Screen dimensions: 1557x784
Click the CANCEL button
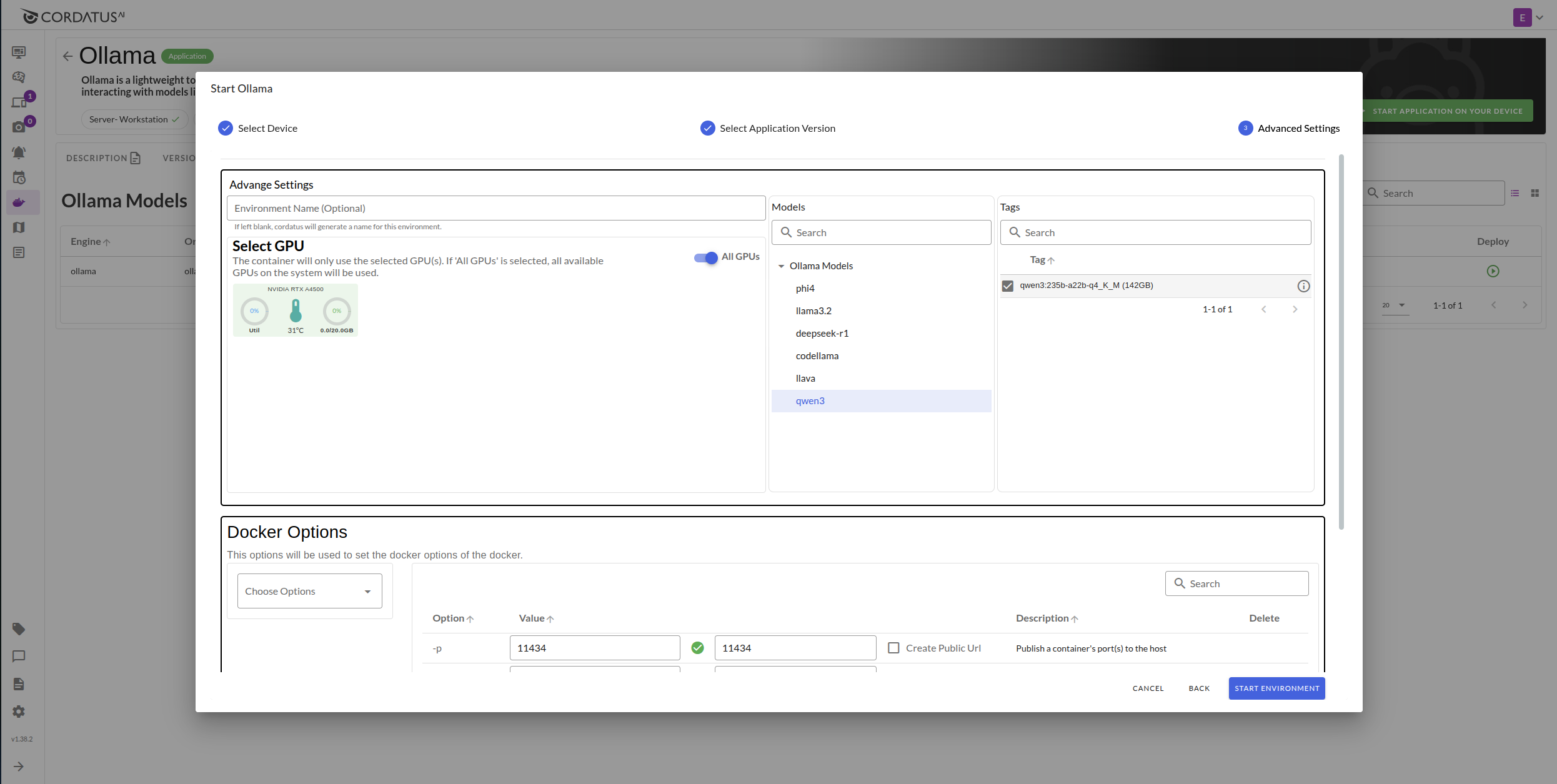pyautogui.click(x=1148, y=688)
